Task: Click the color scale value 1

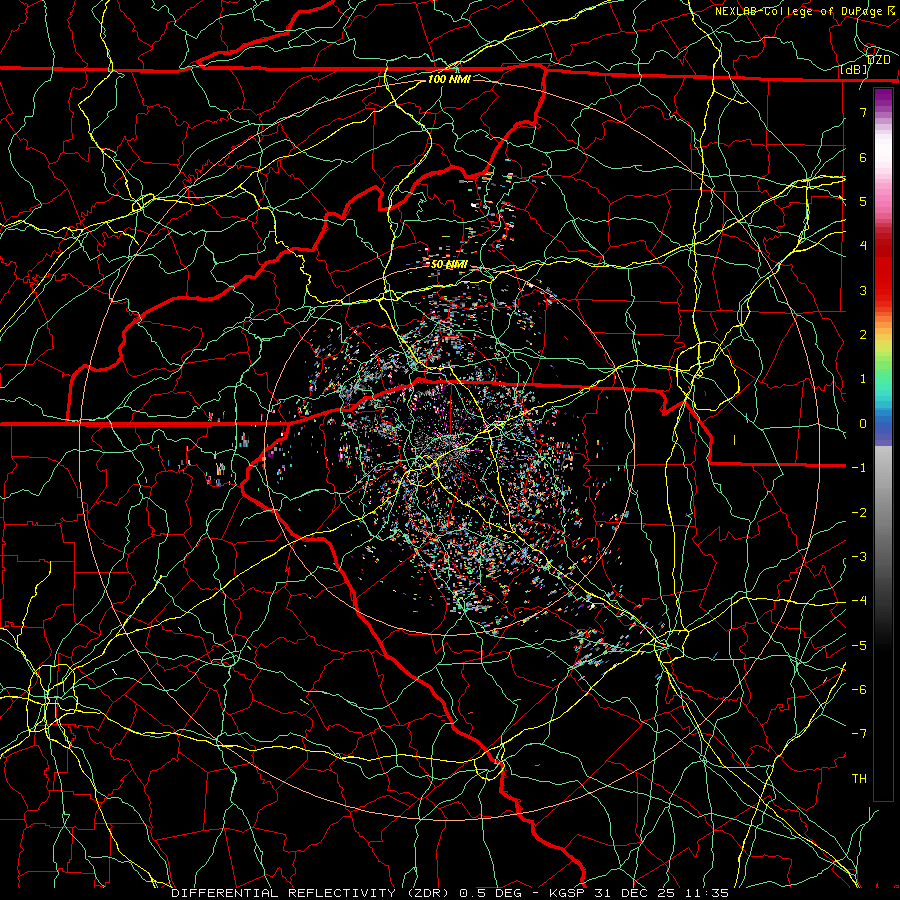Action: [863, 379]
